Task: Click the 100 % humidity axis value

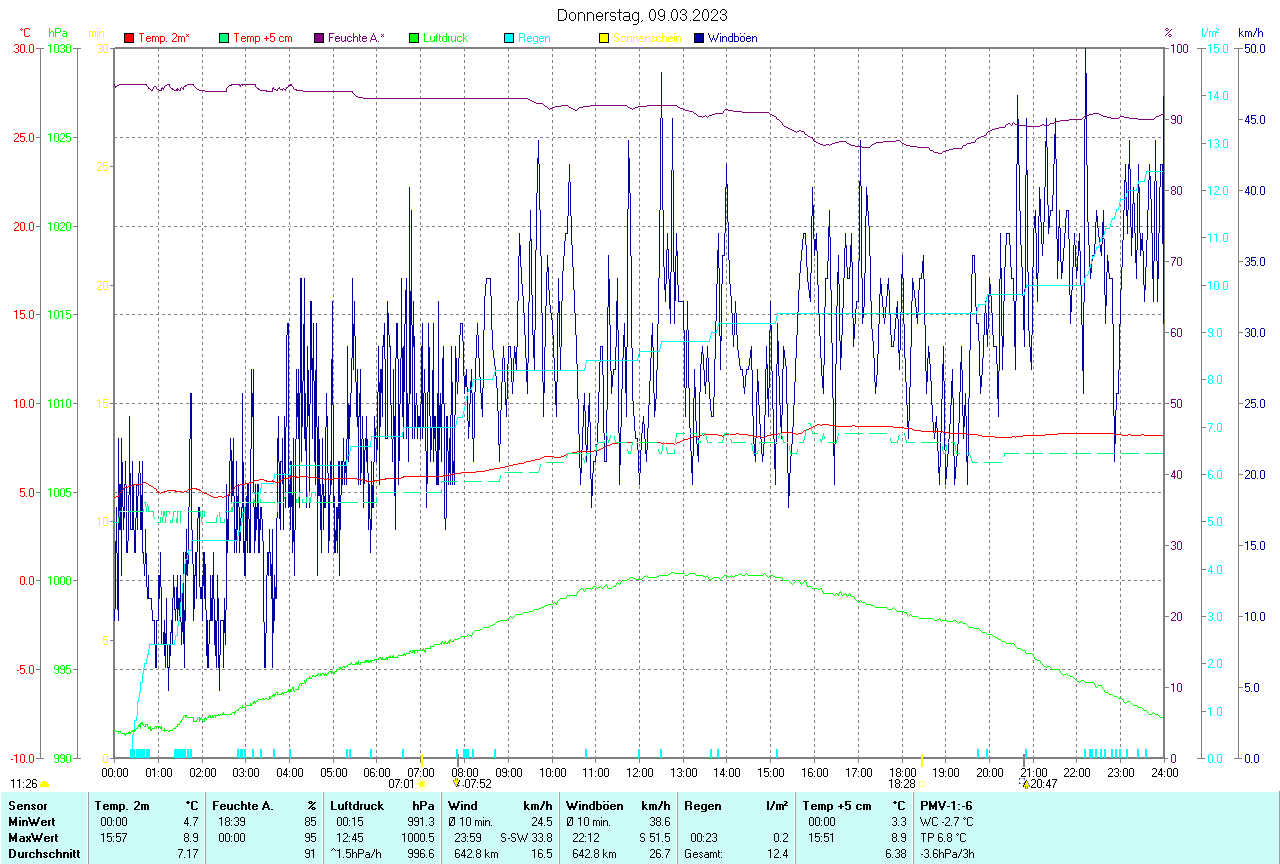Action: pos(1178,49)
